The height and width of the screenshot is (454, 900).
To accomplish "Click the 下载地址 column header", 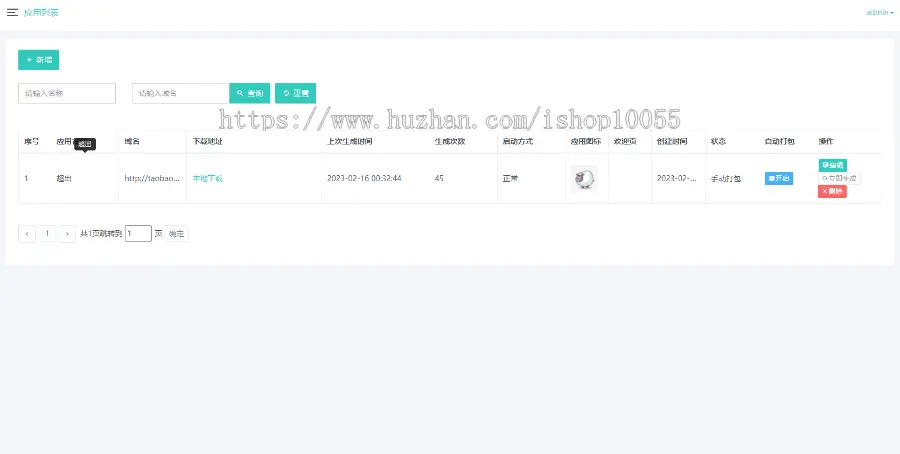I will coord(207,141).
